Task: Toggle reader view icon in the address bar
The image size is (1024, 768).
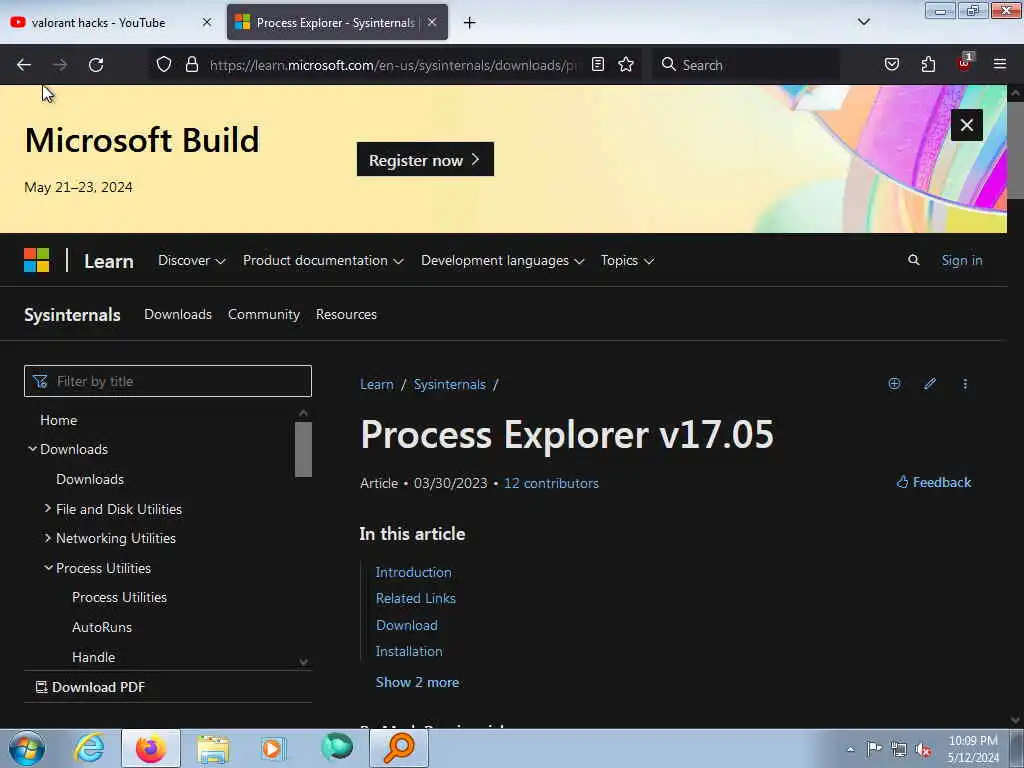Action: [x=598, y=64]
